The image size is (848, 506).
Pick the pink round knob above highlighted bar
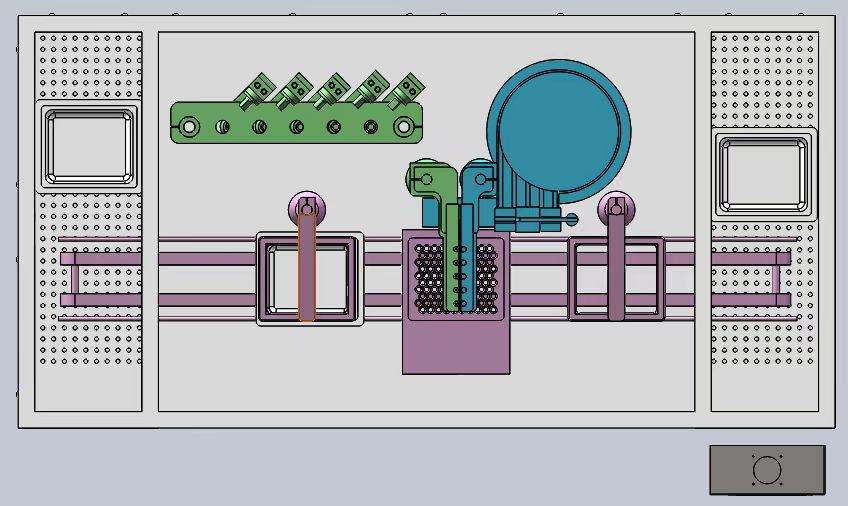point(307,208)
